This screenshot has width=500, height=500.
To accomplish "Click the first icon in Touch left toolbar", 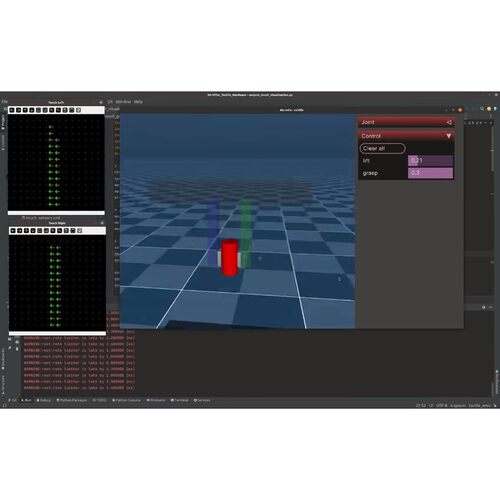I will (x=12, y=110).
